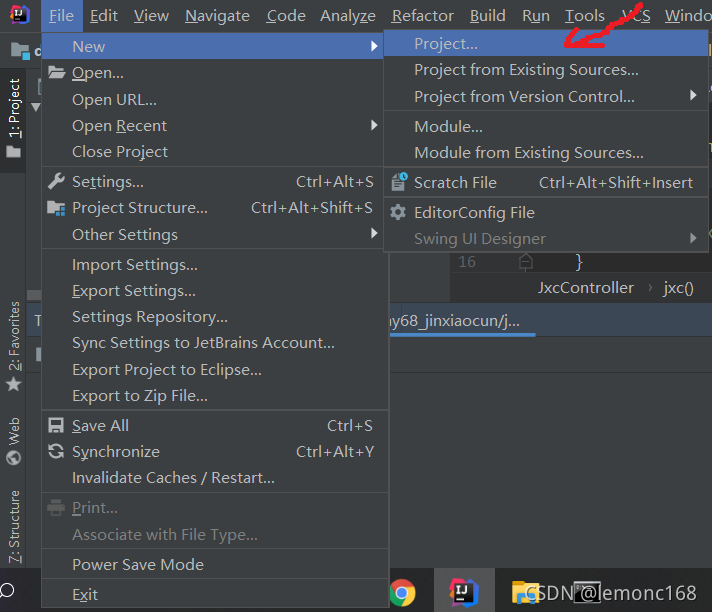Create a new Scratch File
Screen dimensions: 712x612
[545, 183]
